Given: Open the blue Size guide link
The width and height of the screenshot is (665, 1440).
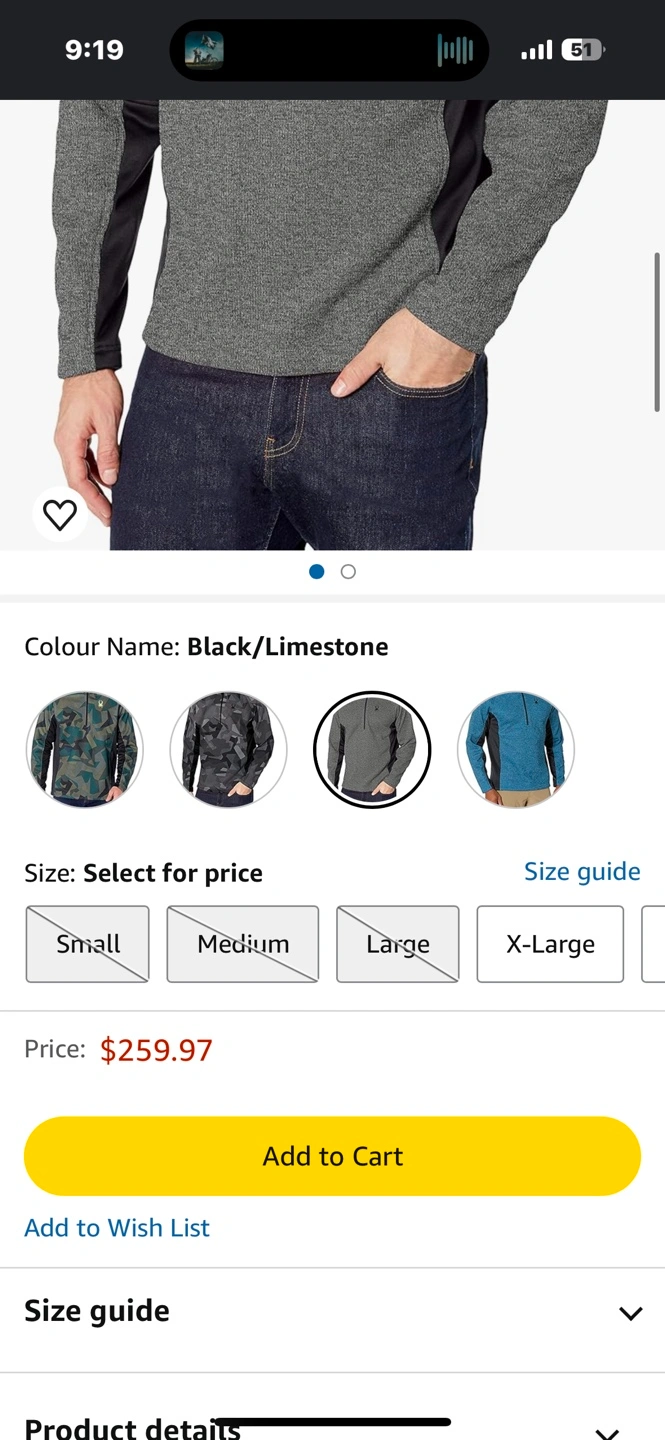Looking at the screenshot, I should tap(582, 871).
